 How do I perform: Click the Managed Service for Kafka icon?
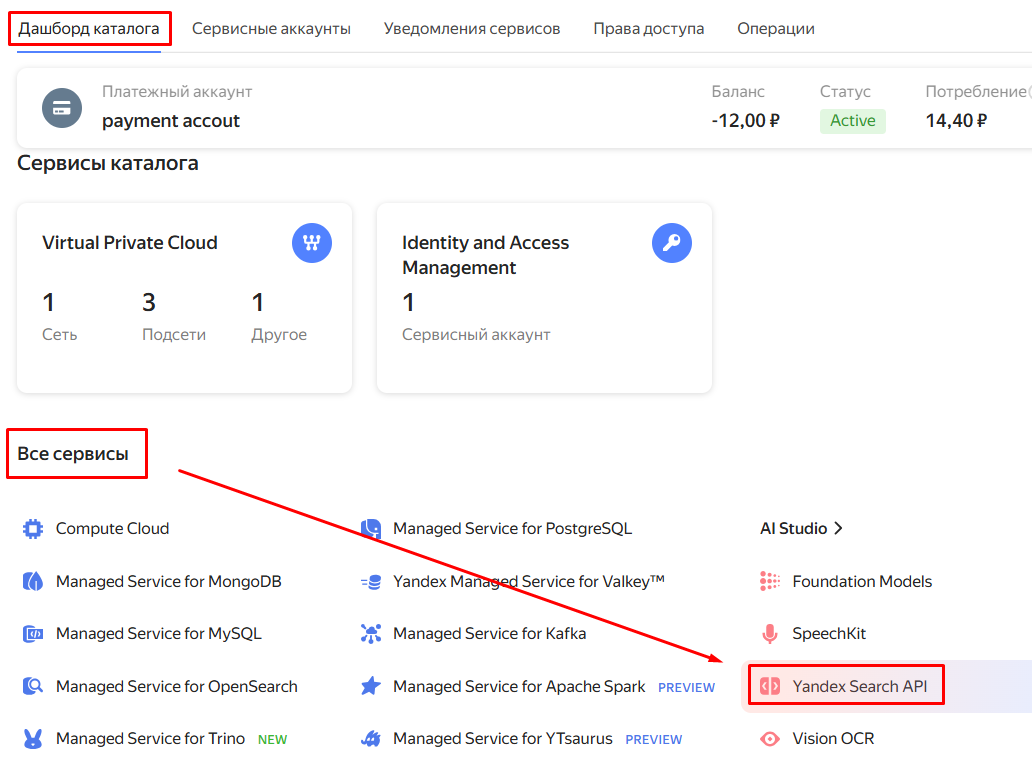coord(371,634)
